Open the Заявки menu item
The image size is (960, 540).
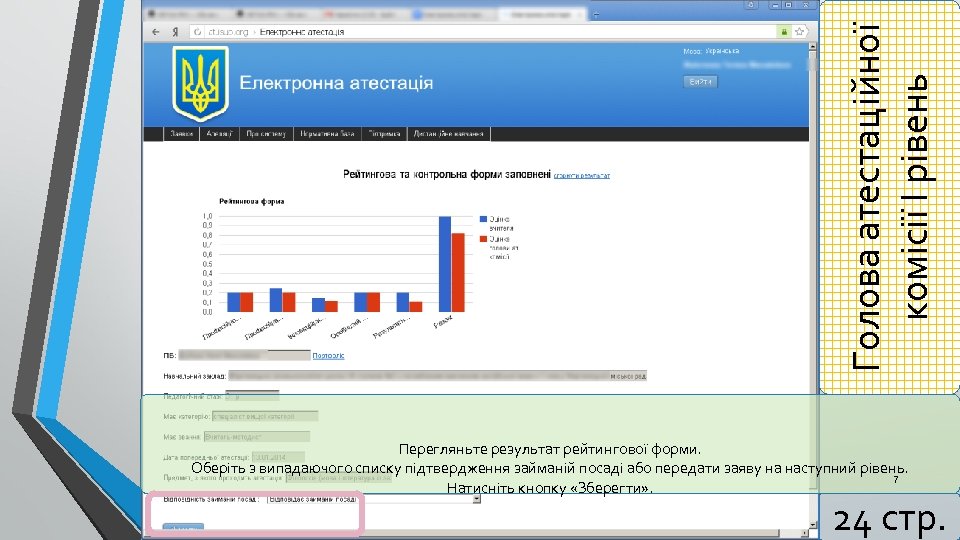182,133
